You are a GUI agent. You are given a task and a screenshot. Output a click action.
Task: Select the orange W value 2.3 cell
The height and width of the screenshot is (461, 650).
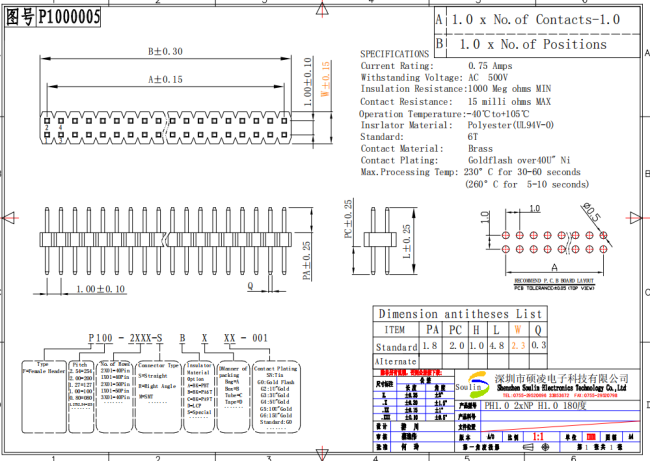click(518, 345)
